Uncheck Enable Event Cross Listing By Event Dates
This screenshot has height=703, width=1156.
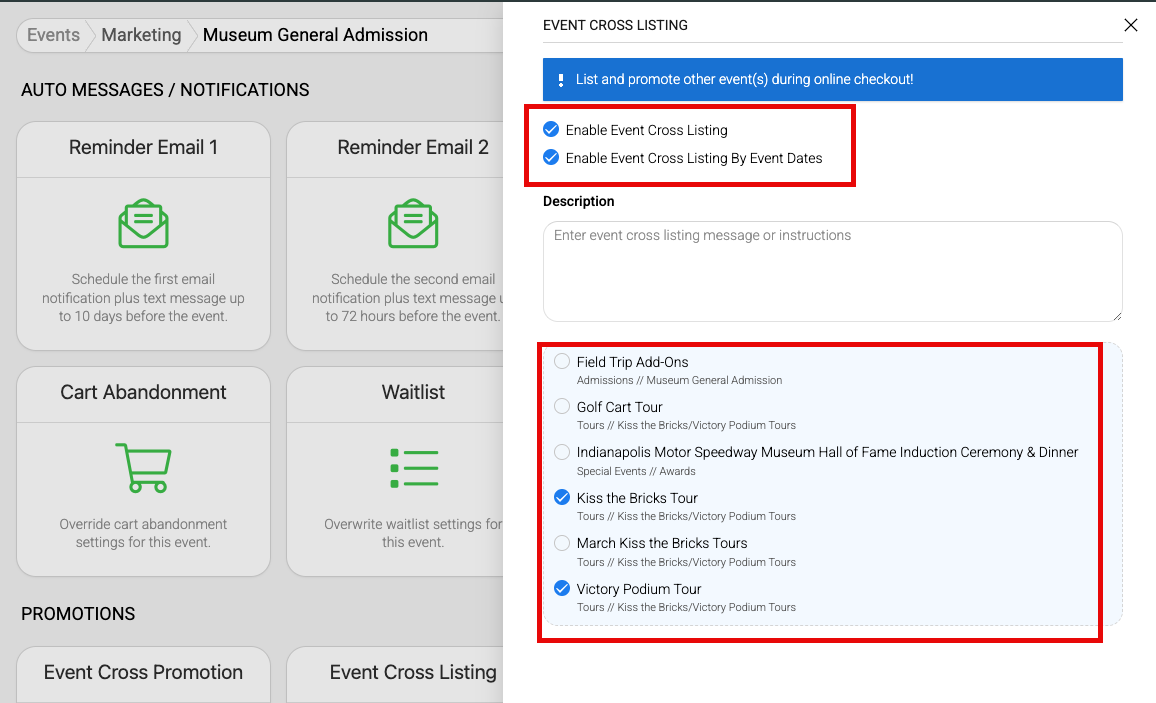pyautogui.click(x=551, y=157)
